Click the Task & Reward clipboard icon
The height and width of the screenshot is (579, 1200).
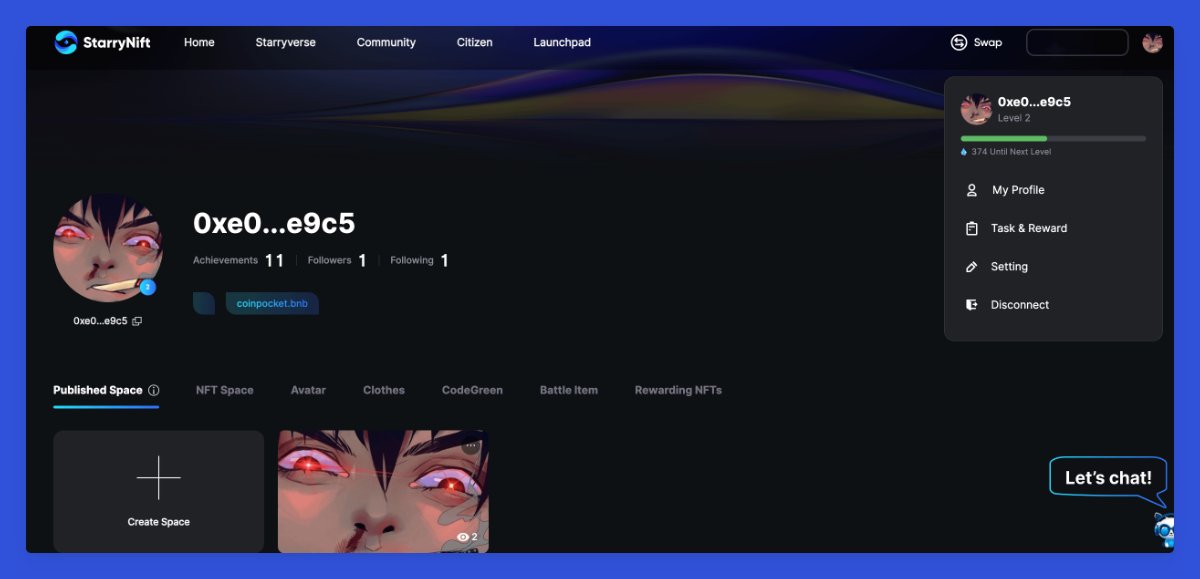[x=971, y=228]
